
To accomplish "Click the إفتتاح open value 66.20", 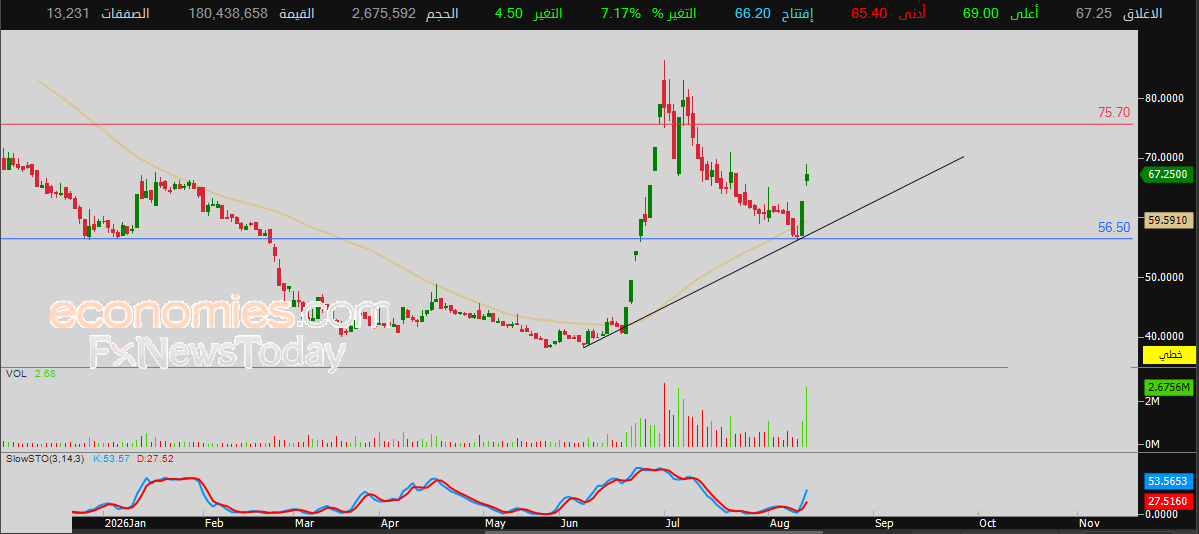I will click(x=752, y=14).
